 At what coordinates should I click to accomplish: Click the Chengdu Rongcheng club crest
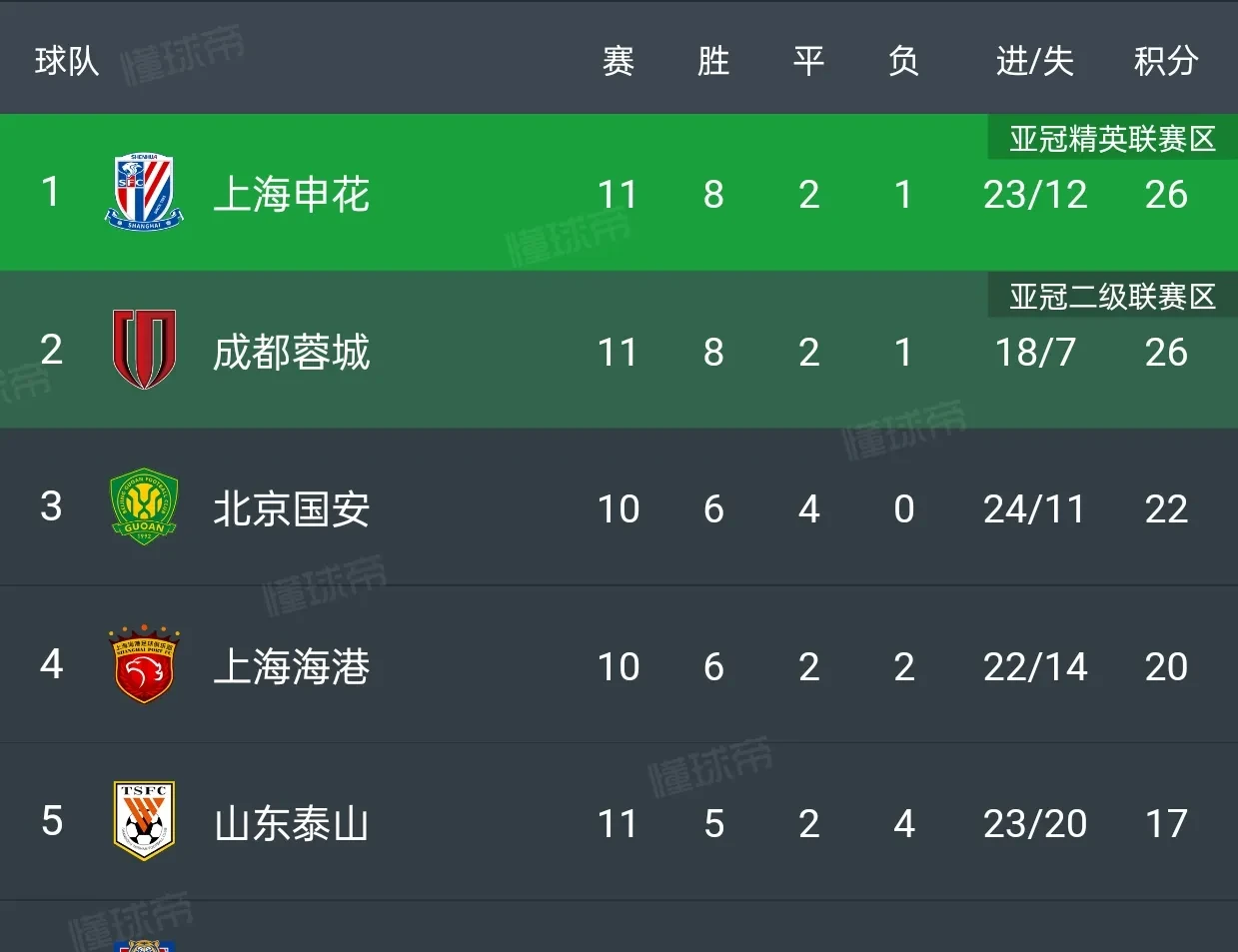coord(144,350)
